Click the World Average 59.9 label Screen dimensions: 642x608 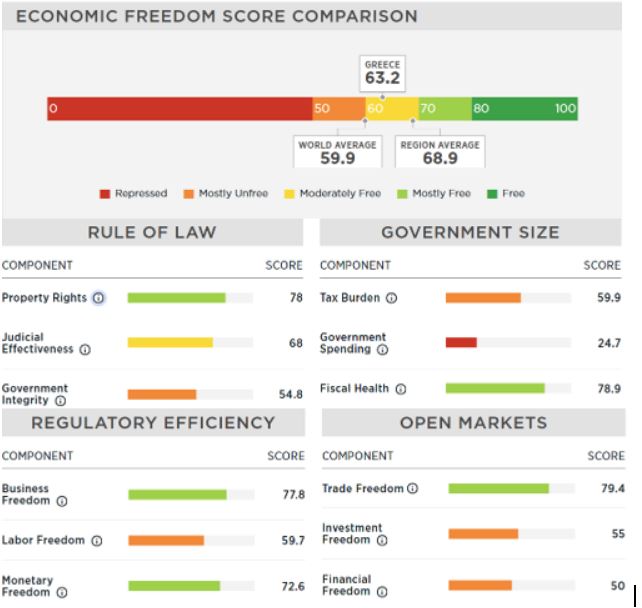point(337,152)
